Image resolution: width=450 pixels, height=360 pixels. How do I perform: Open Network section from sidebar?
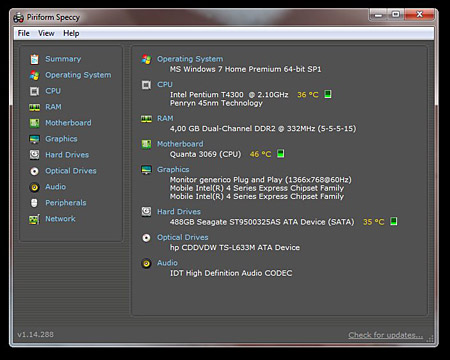(x=60, y=219)
